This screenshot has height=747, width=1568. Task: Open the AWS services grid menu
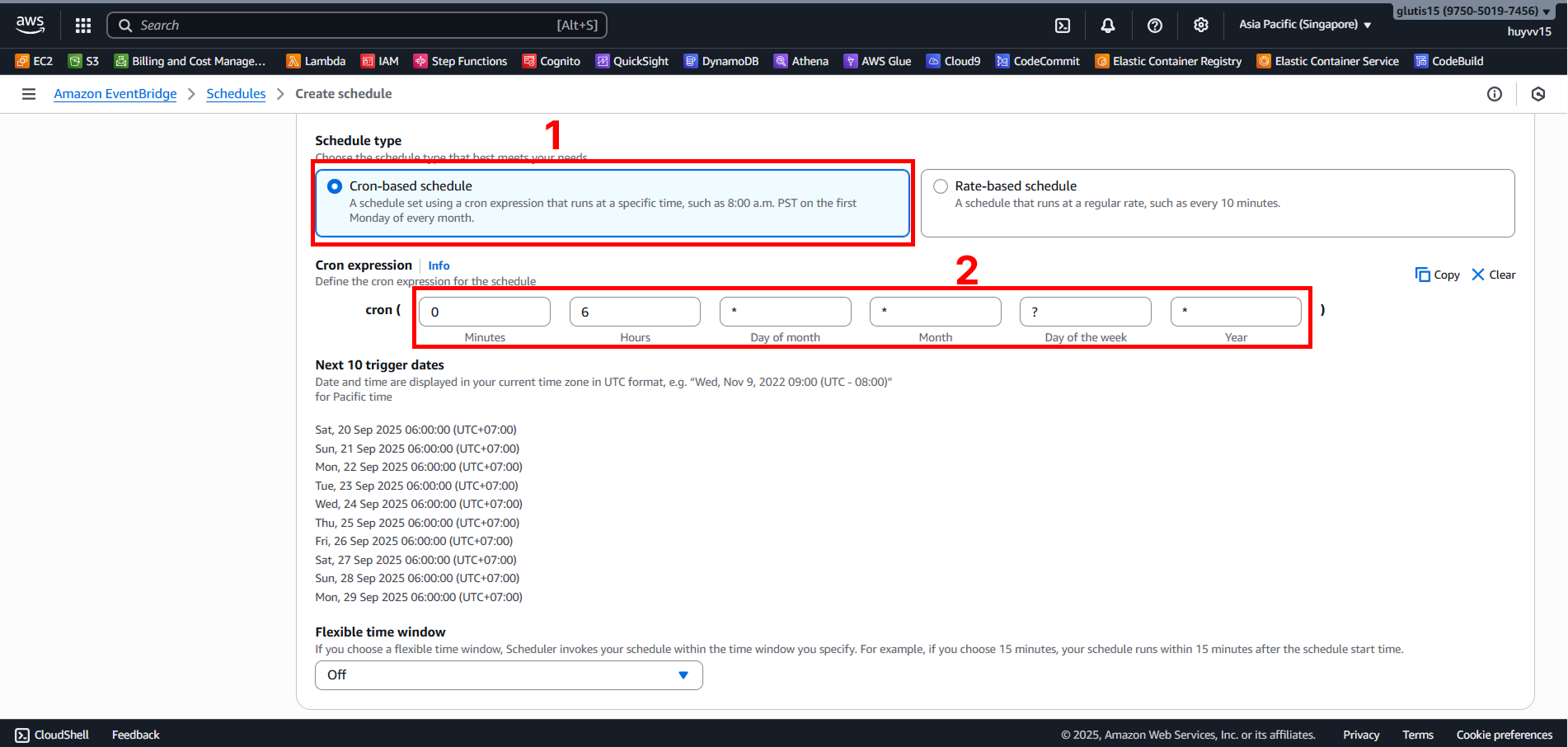pos(83,26)
